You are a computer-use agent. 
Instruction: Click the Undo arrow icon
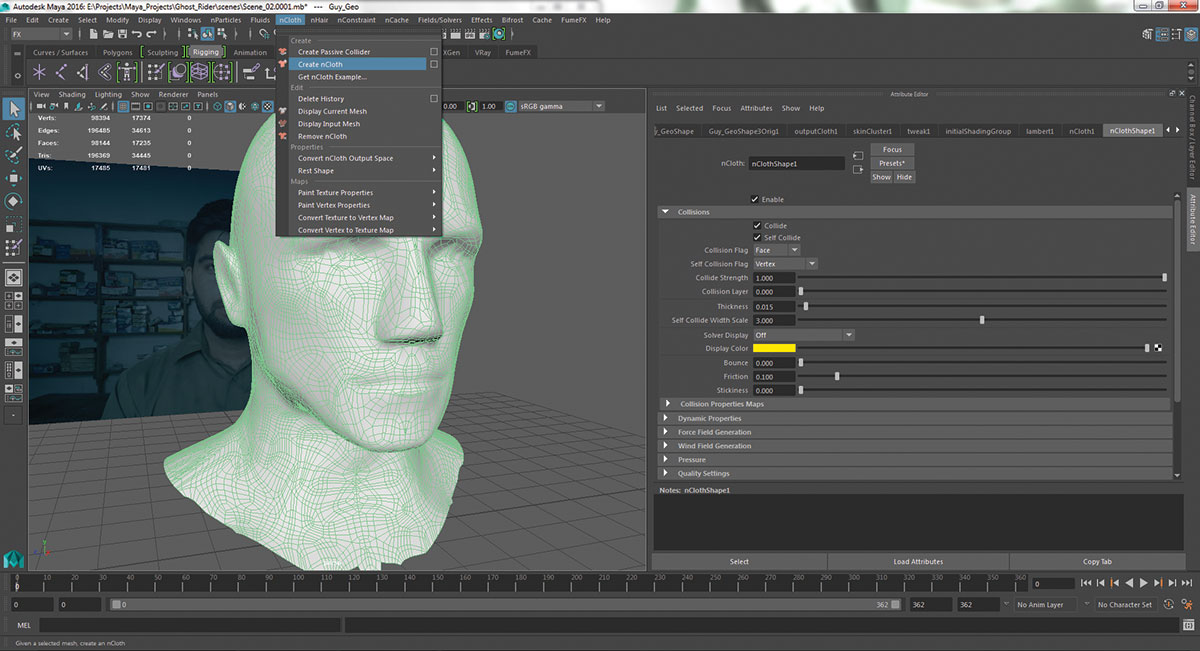pos(136,34)
